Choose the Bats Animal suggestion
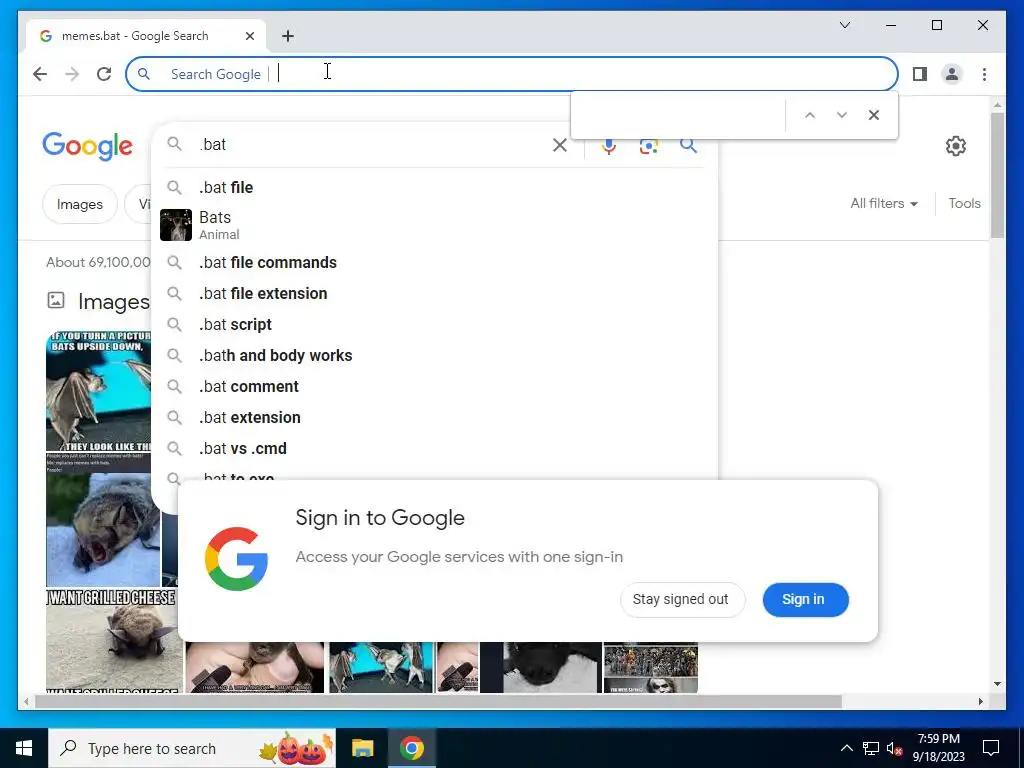Image resolution: width=1024 pixels, height=768 pixels. 434,225
